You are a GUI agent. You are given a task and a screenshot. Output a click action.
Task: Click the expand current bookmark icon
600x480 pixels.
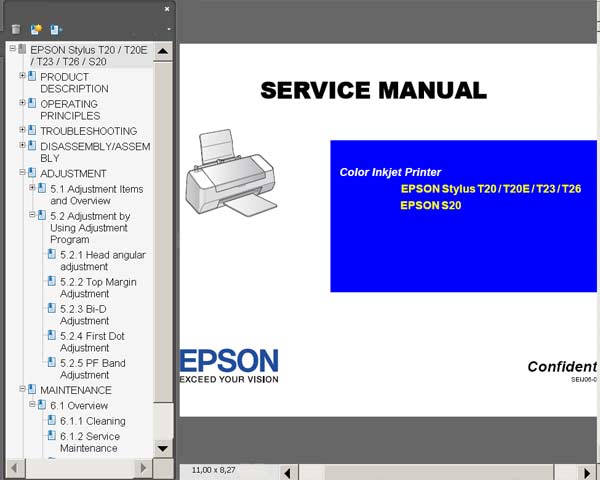pos(56,29)
